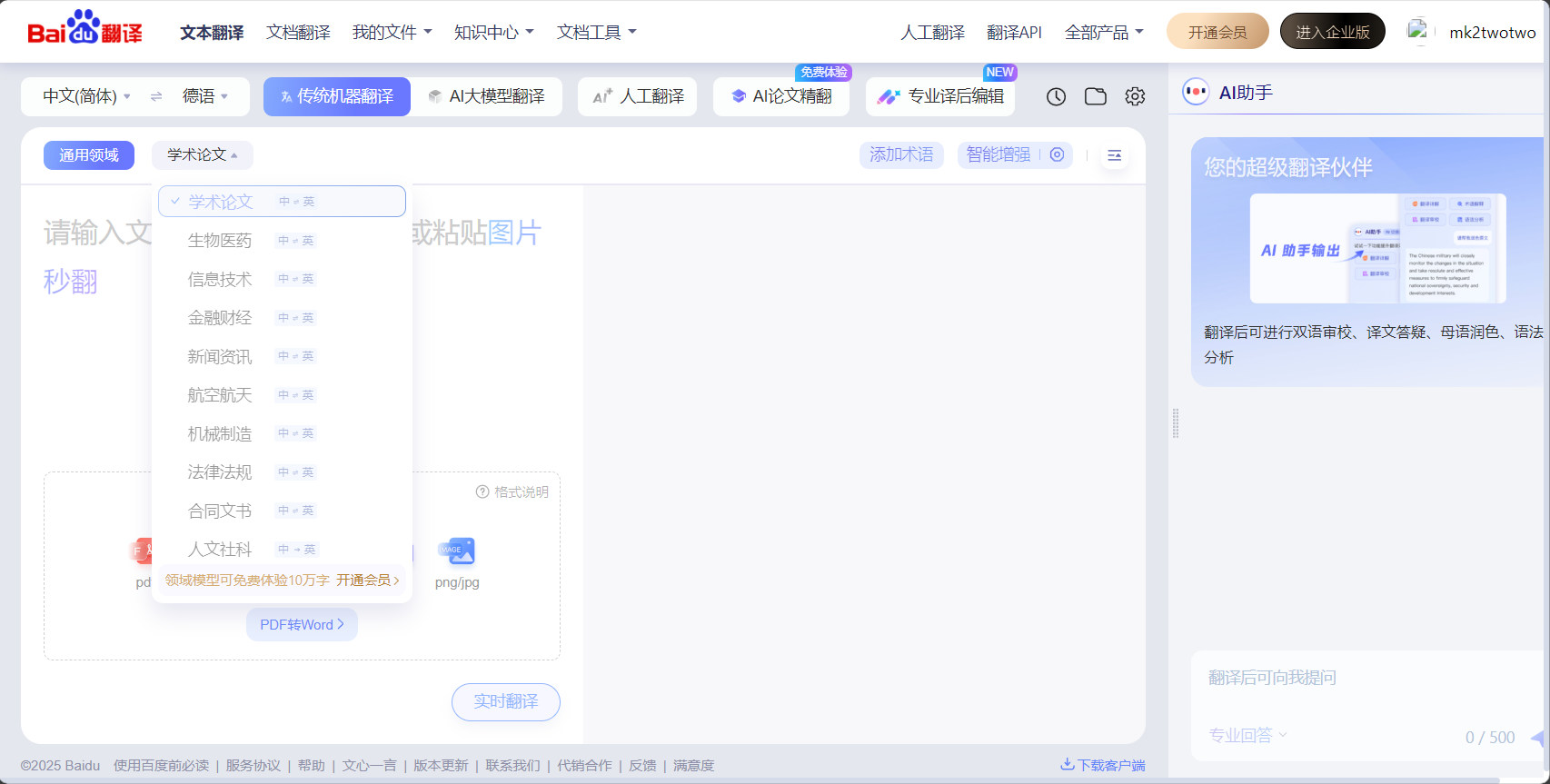Viewport: 1550px width, 784px height.
Task: Switch to 文档翻译 tab
Action: 298,32
